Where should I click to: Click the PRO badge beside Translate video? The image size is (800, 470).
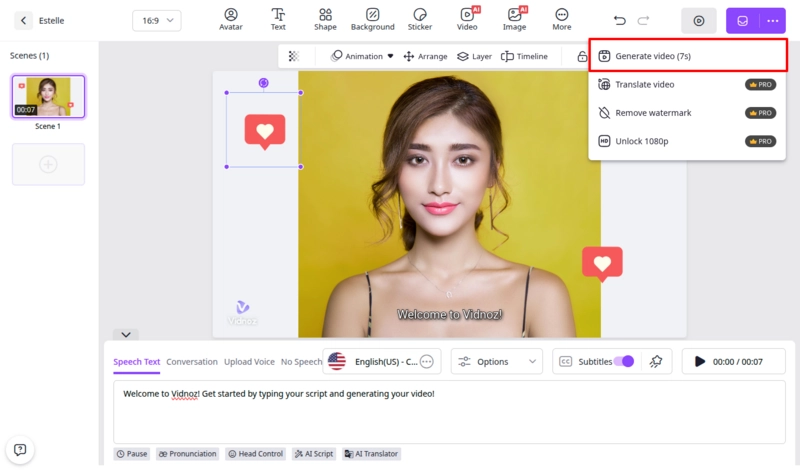pos(760,84)
